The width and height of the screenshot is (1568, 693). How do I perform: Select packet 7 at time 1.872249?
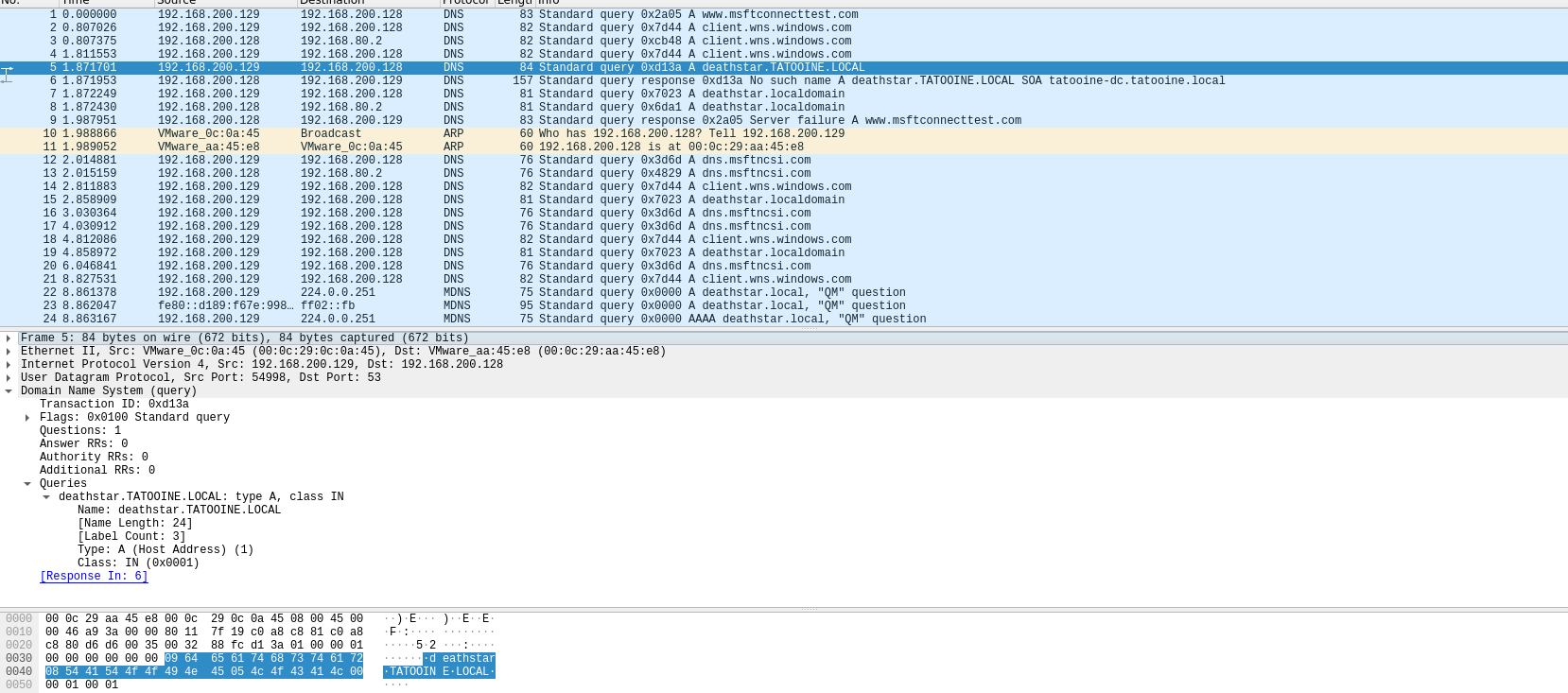click(784, 95)
